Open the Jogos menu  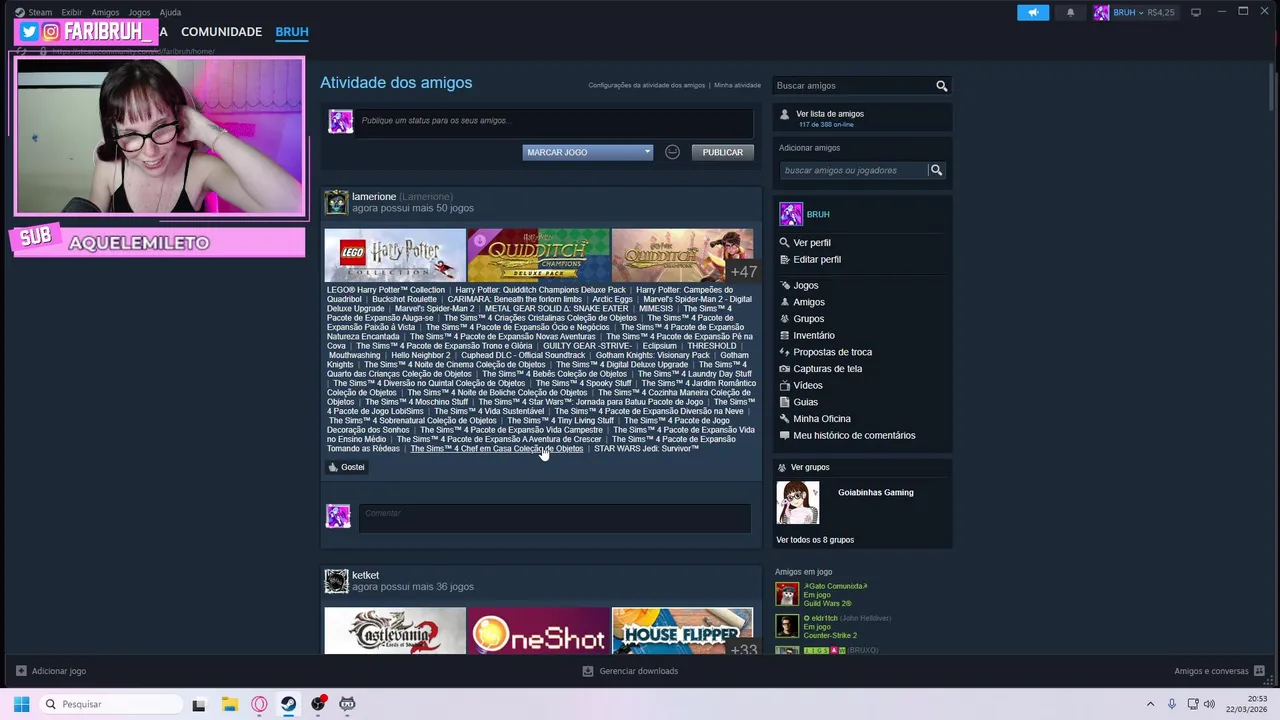tap(139, 13)
